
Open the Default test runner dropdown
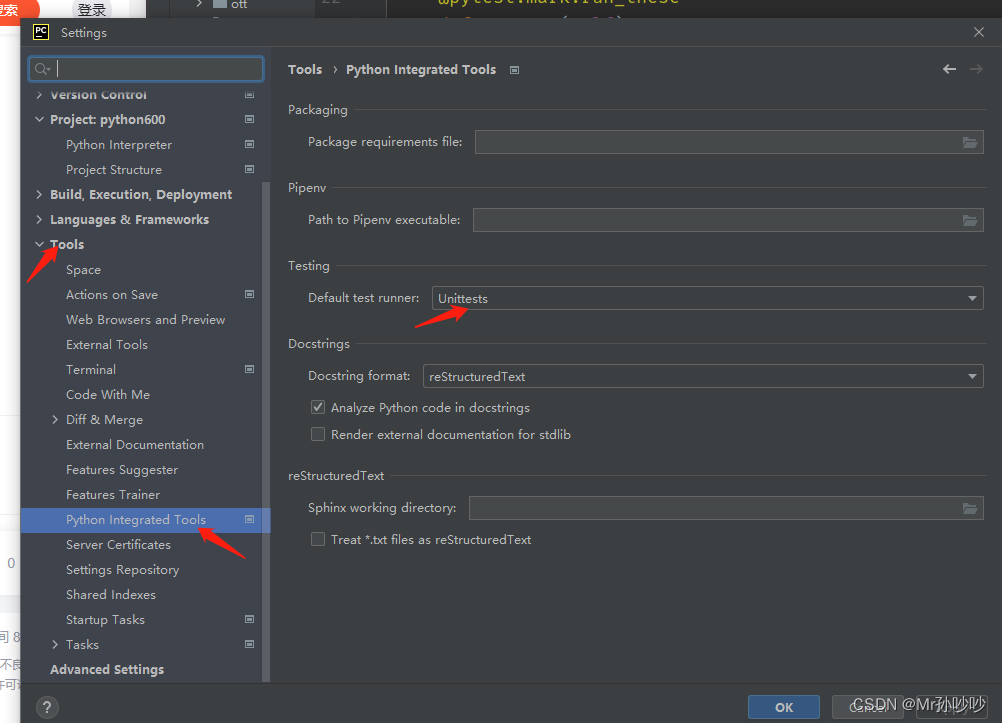[x=707, y=299]
